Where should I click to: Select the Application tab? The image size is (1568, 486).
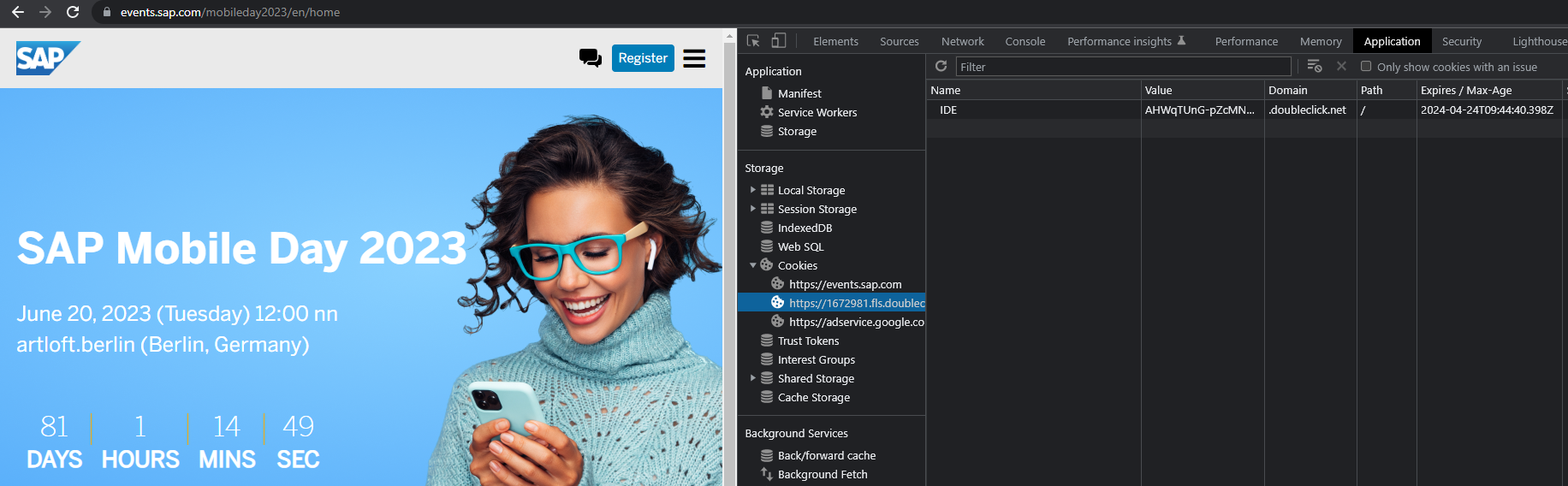(x=1392, y=41)
